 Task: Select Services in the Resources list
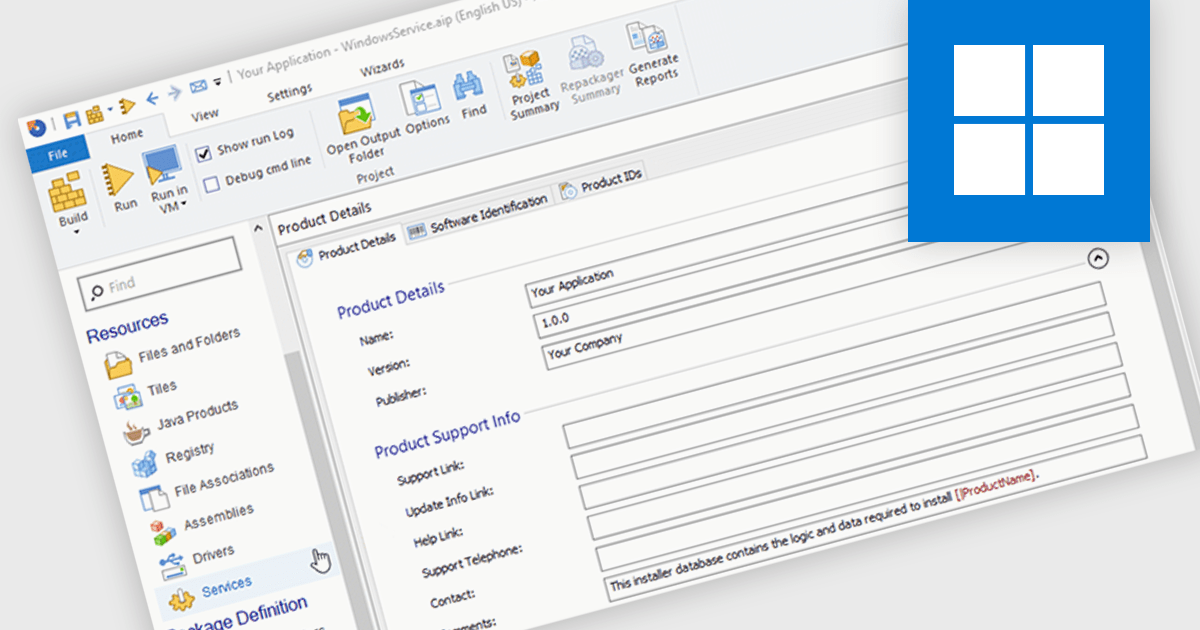[226, 584]
